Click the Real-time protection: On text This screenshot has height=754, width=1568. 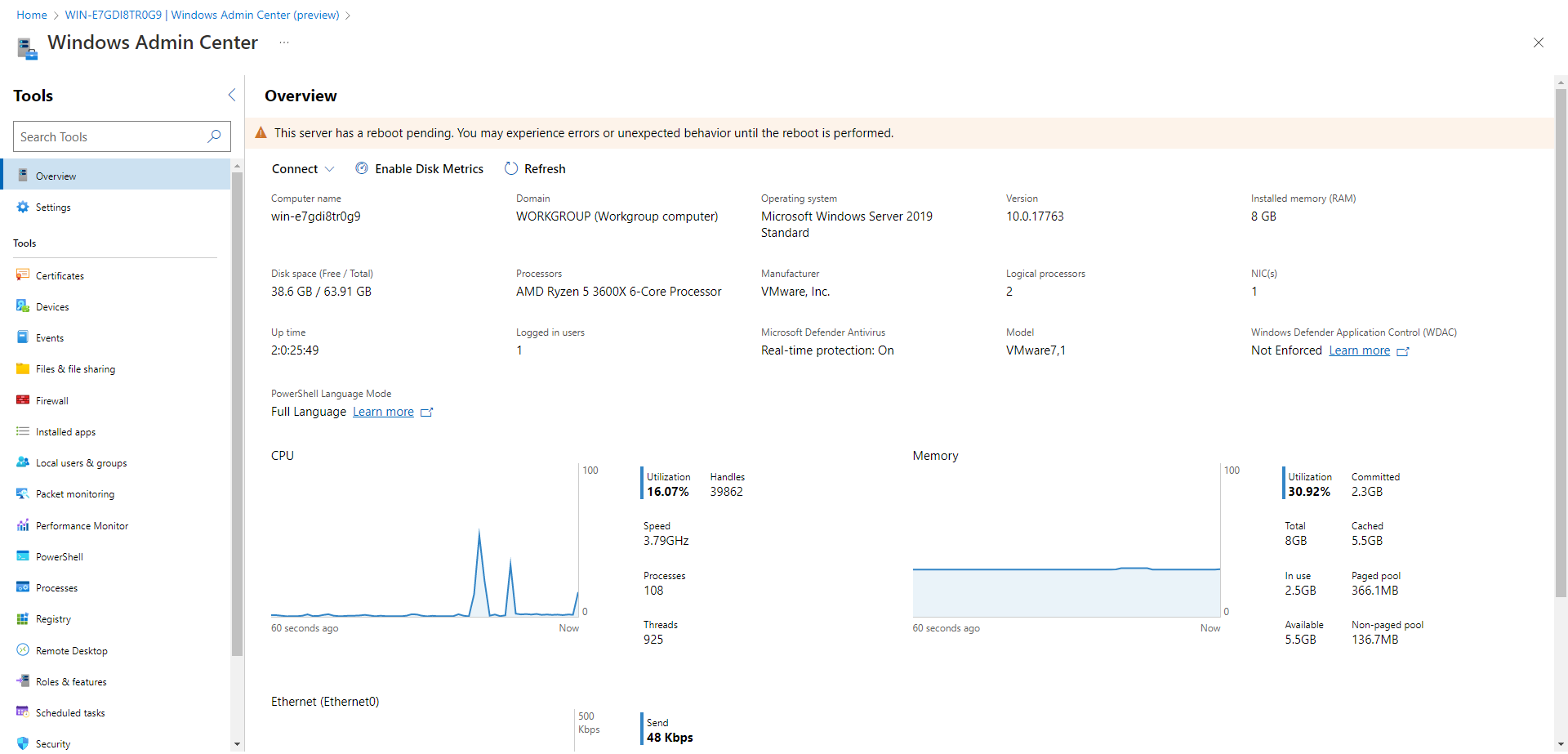pyautogui.click(x=827, y=350)
